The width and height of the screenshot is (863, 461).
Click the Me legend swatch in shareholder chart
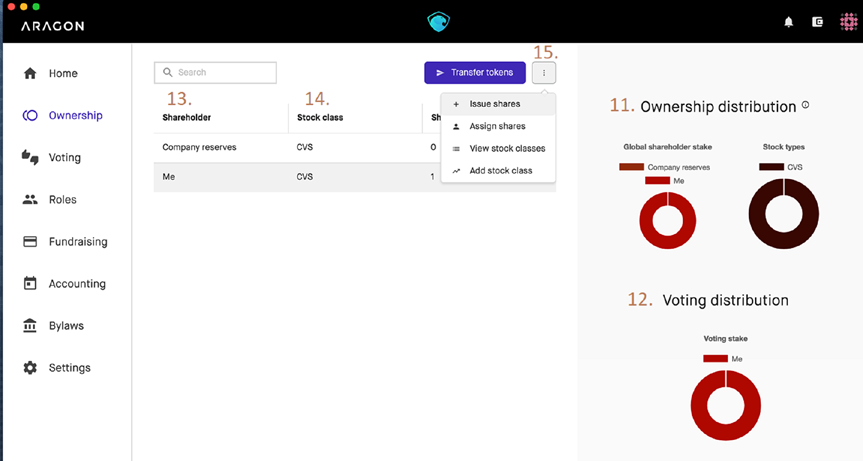(x=656, y=180)
